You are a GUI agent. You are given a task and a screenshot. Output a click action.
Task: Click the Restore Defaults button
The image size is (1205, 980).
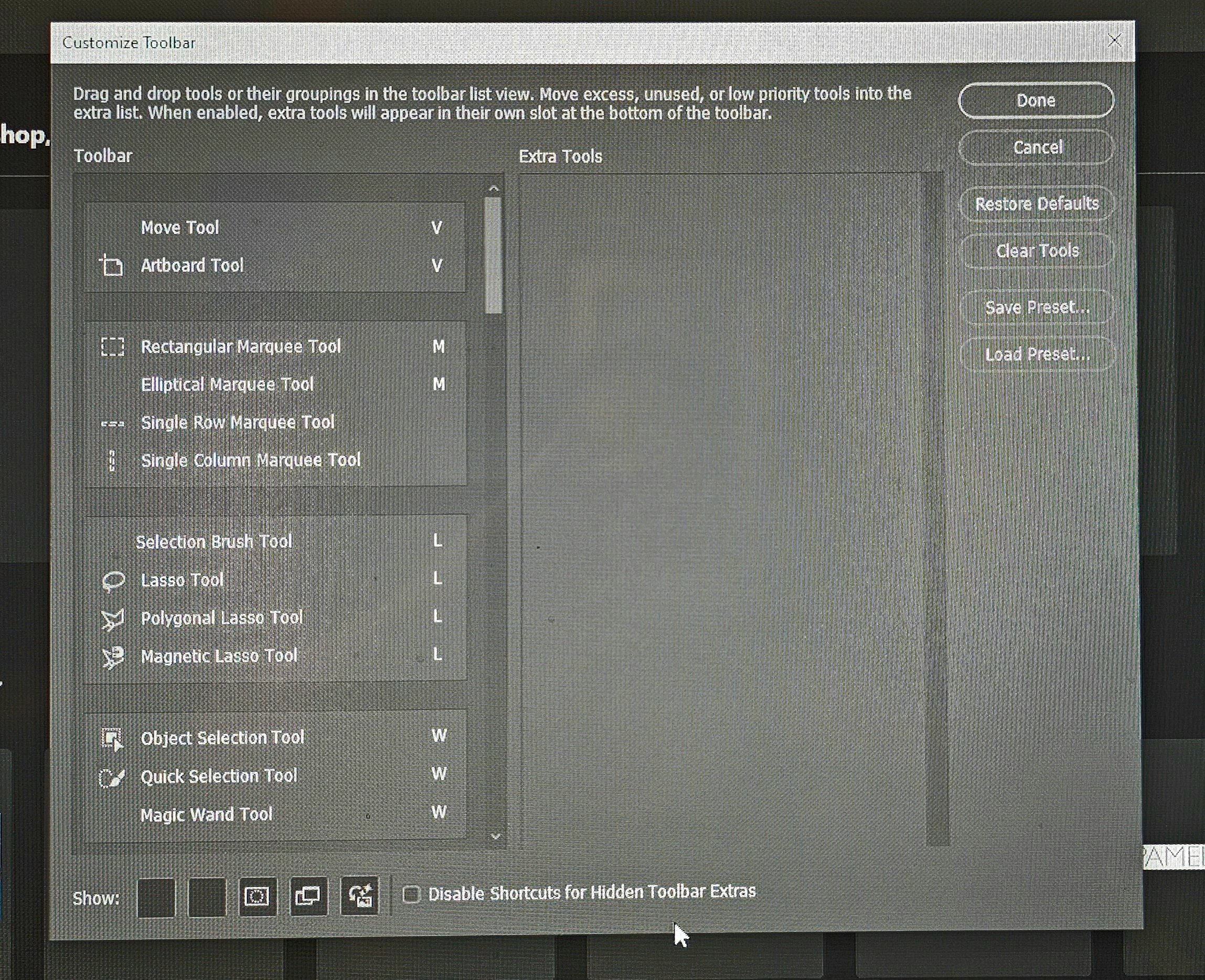[x=1037, y=204]
